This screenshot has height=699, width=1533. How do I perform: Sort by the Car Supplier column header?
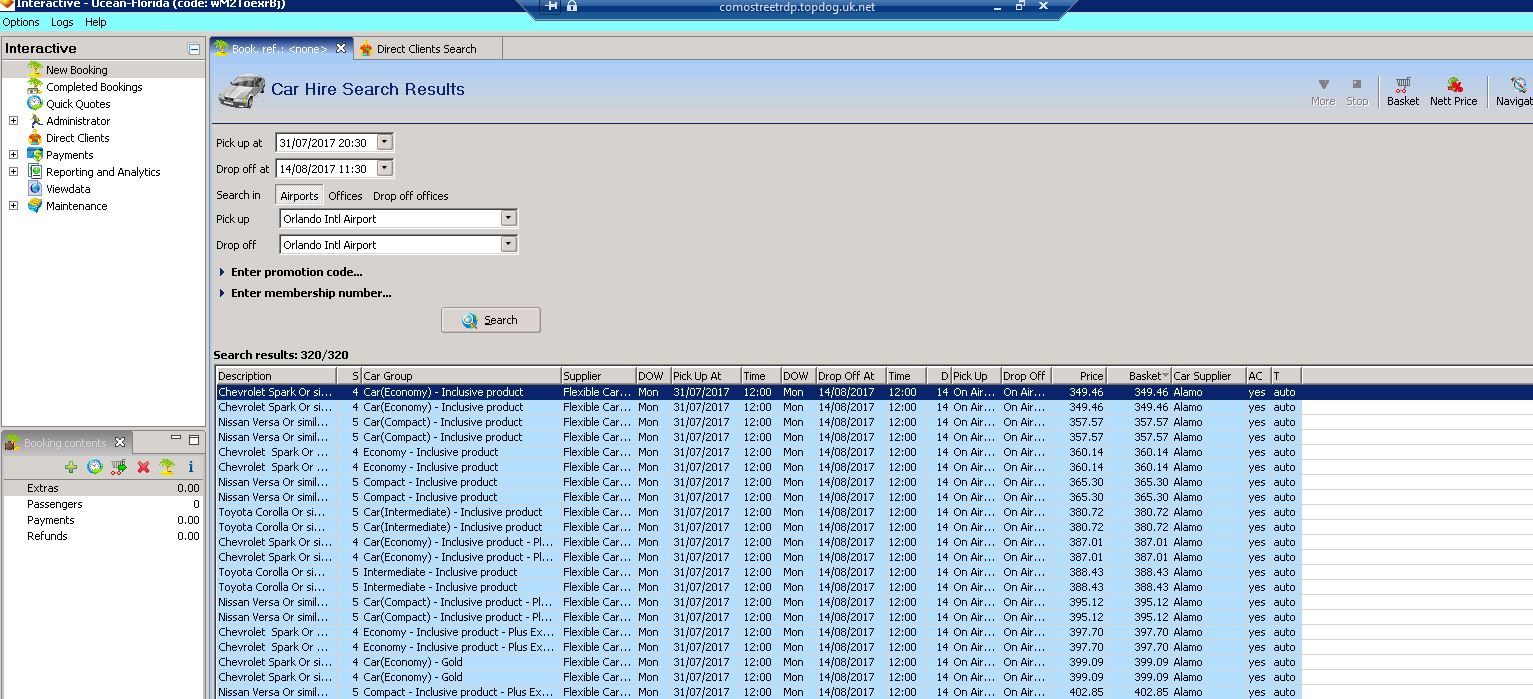pyautogui.click(x=1207, y=376)
